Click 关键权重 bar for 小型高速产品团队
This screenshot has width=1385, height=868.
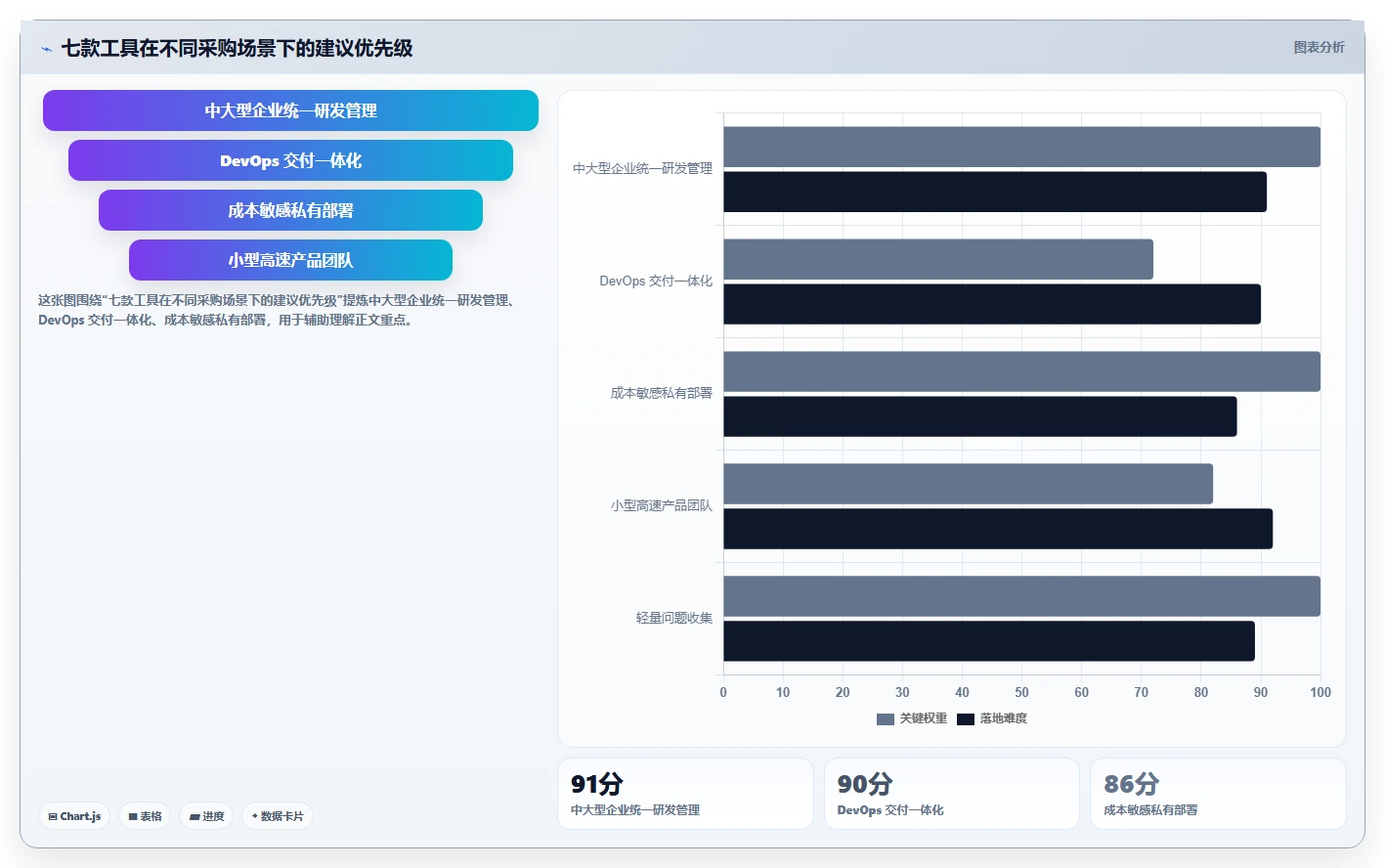coord(968,484)
